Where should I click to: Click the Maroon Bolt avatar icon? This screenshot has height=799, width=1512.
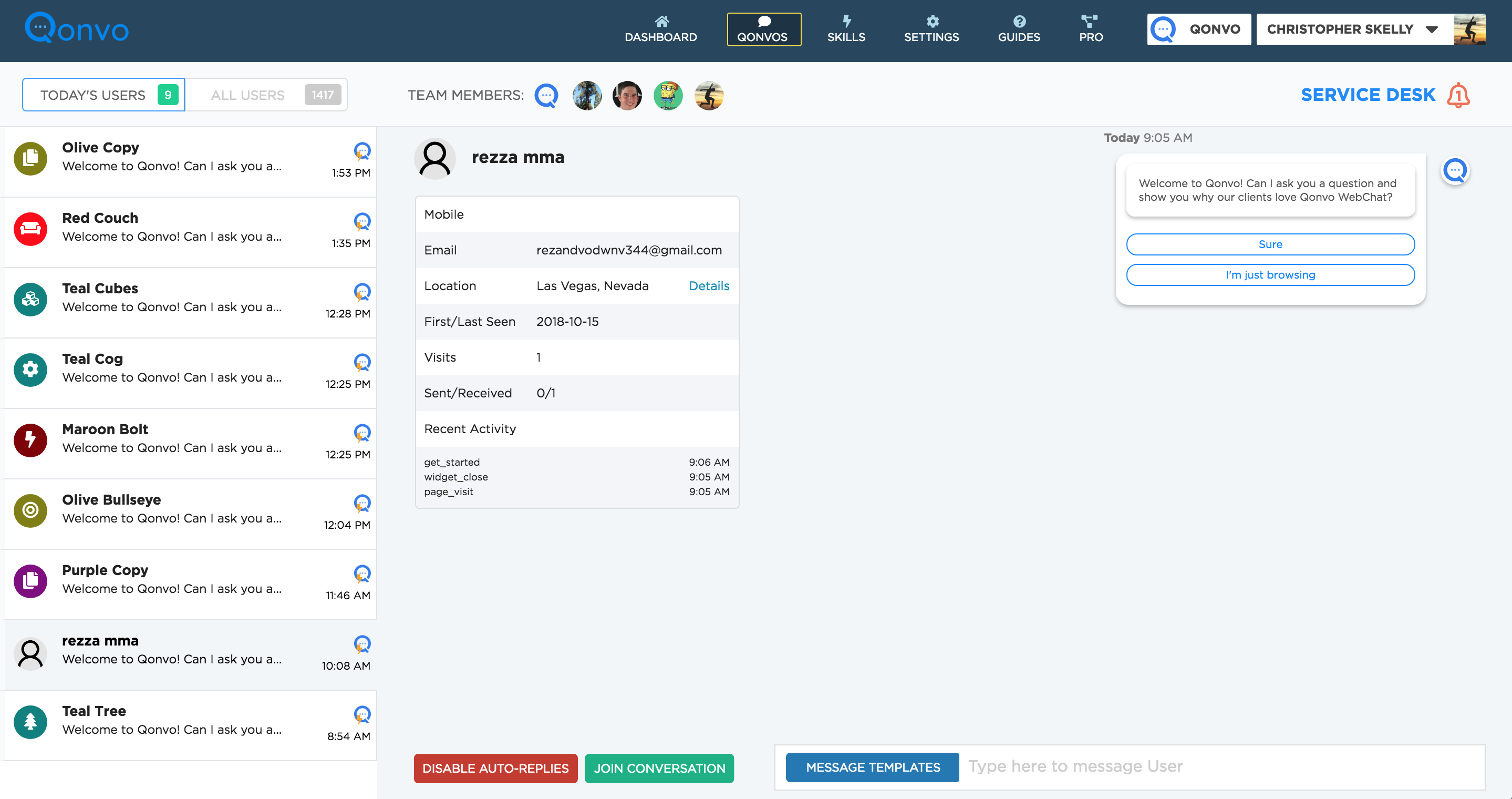coord(30,440)
